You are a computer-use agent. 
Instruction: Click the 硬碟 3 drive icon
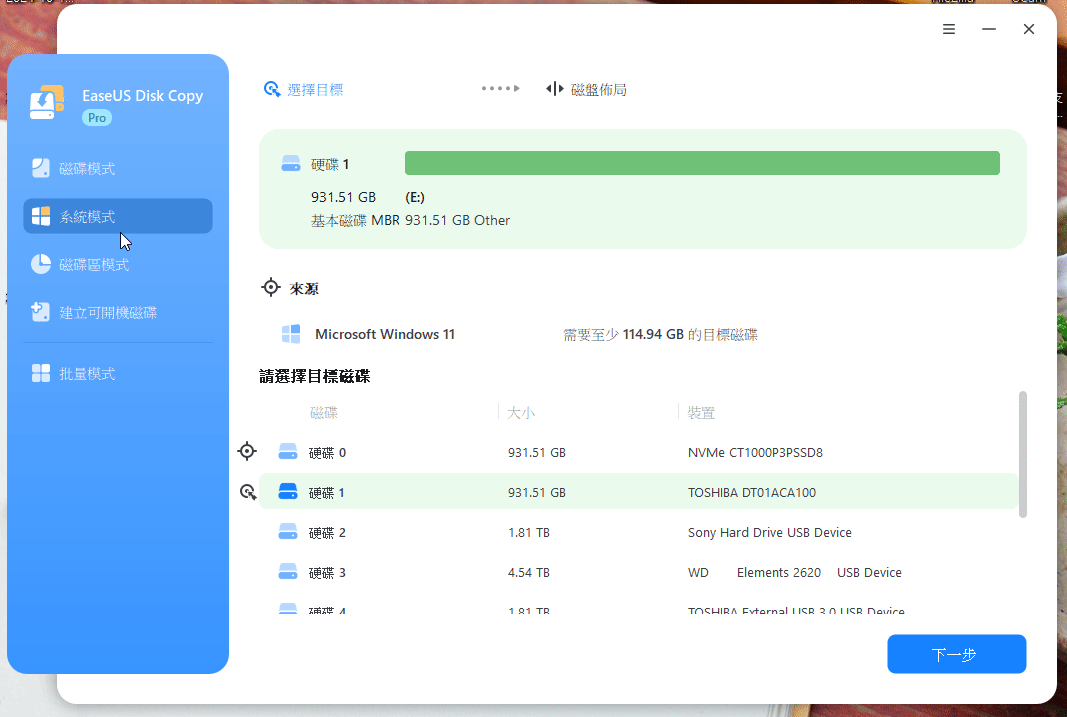[x=288, y=571]
